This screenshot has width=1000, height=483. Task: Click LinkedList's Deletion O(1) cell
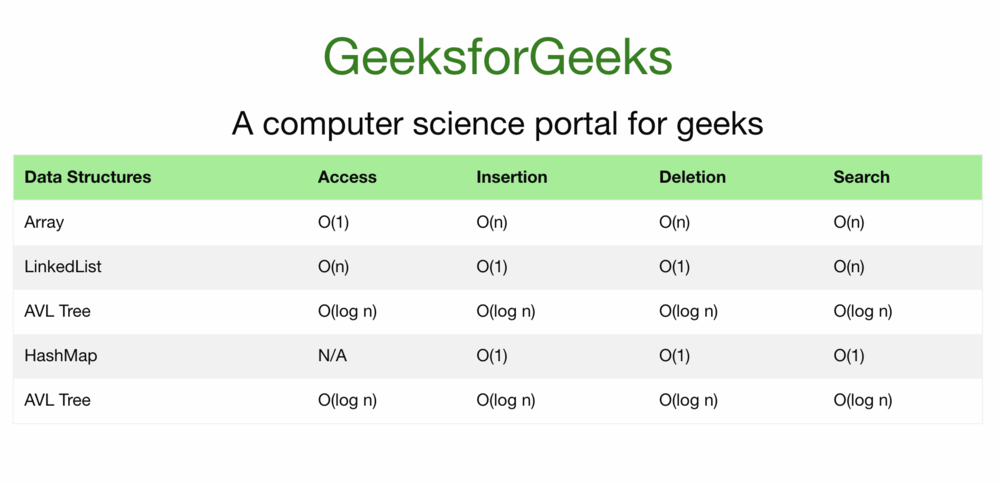(x=675, y=267)
